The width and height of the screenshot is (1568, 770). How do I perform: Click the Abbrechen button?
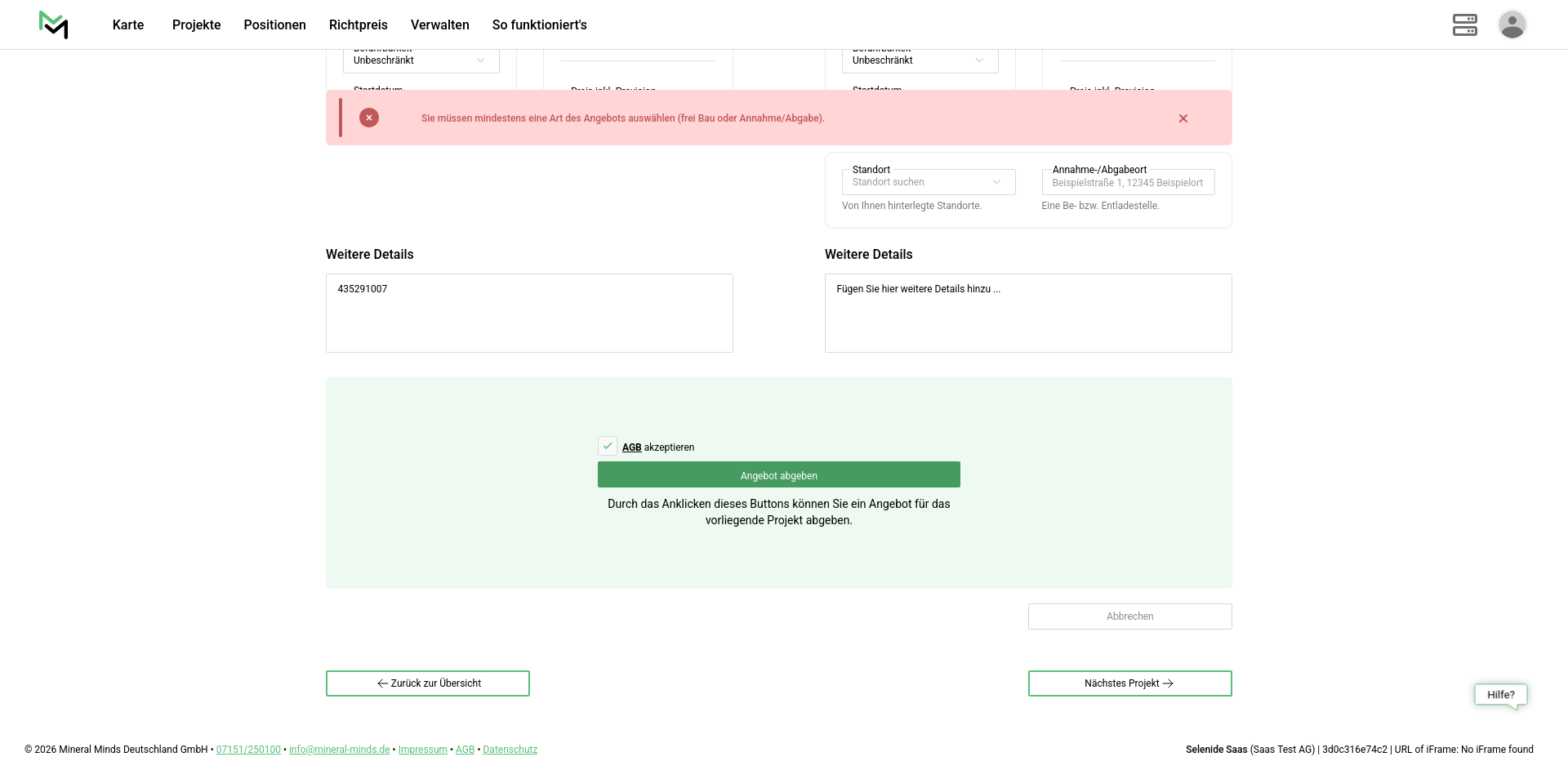(1129, 616)
